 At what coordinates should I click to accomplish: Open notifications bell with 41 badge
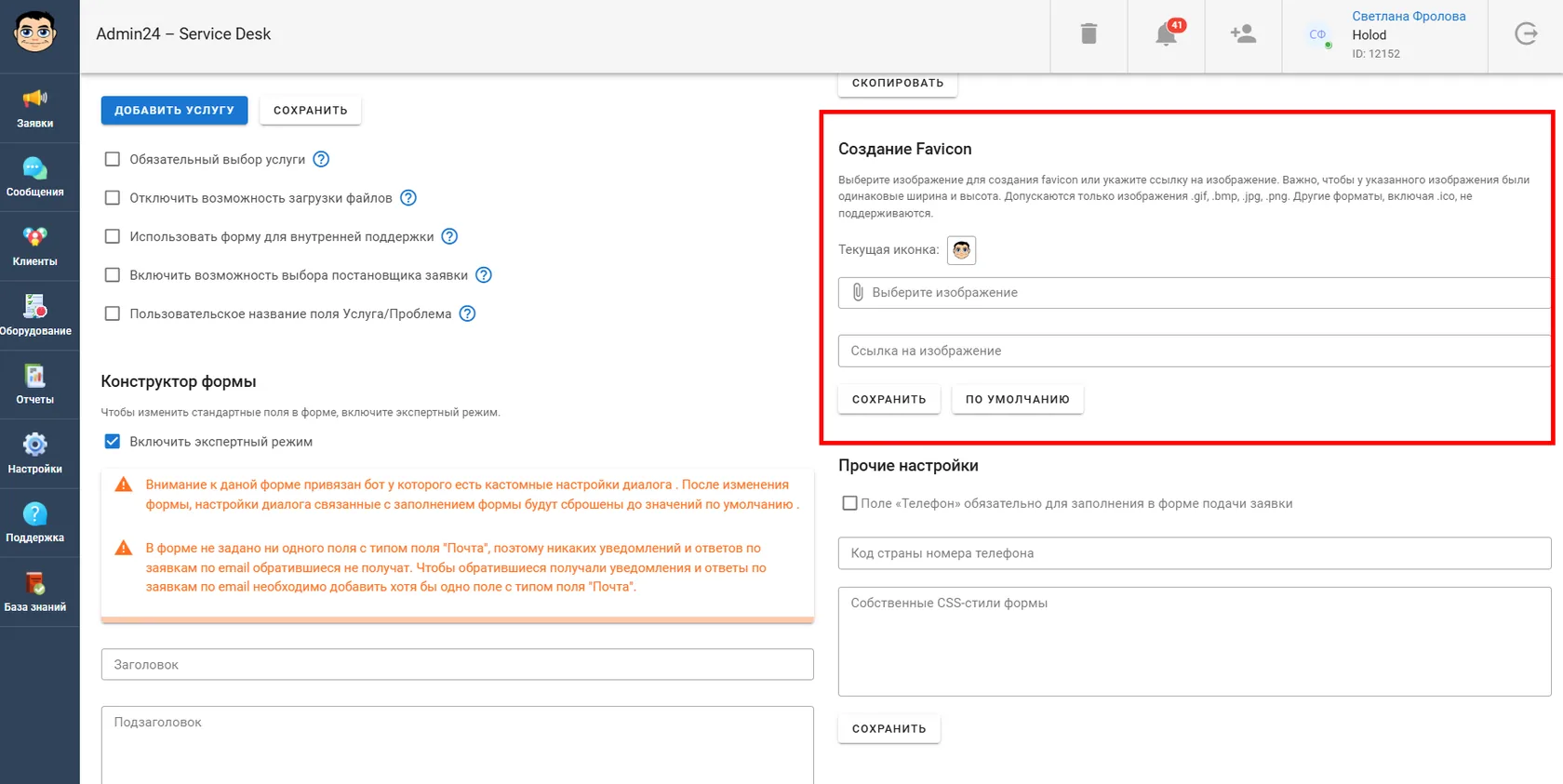coord(1167,33)
